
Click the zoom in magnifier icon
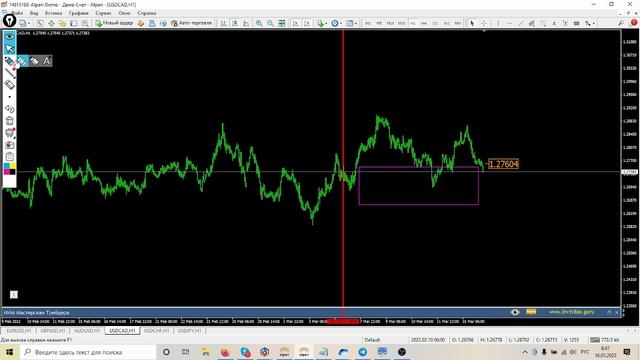259,23
